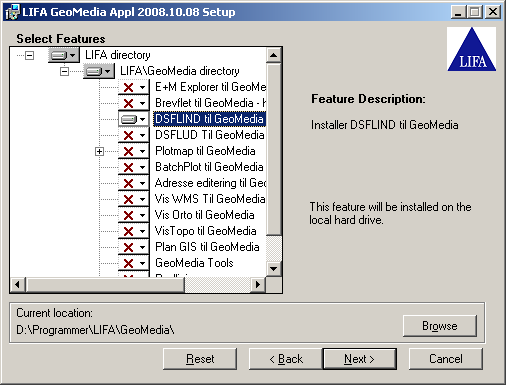Open feature state dropdown for VisTopo til GeoMedia
This screenshot has height=385, width=506.
point(134,231)
